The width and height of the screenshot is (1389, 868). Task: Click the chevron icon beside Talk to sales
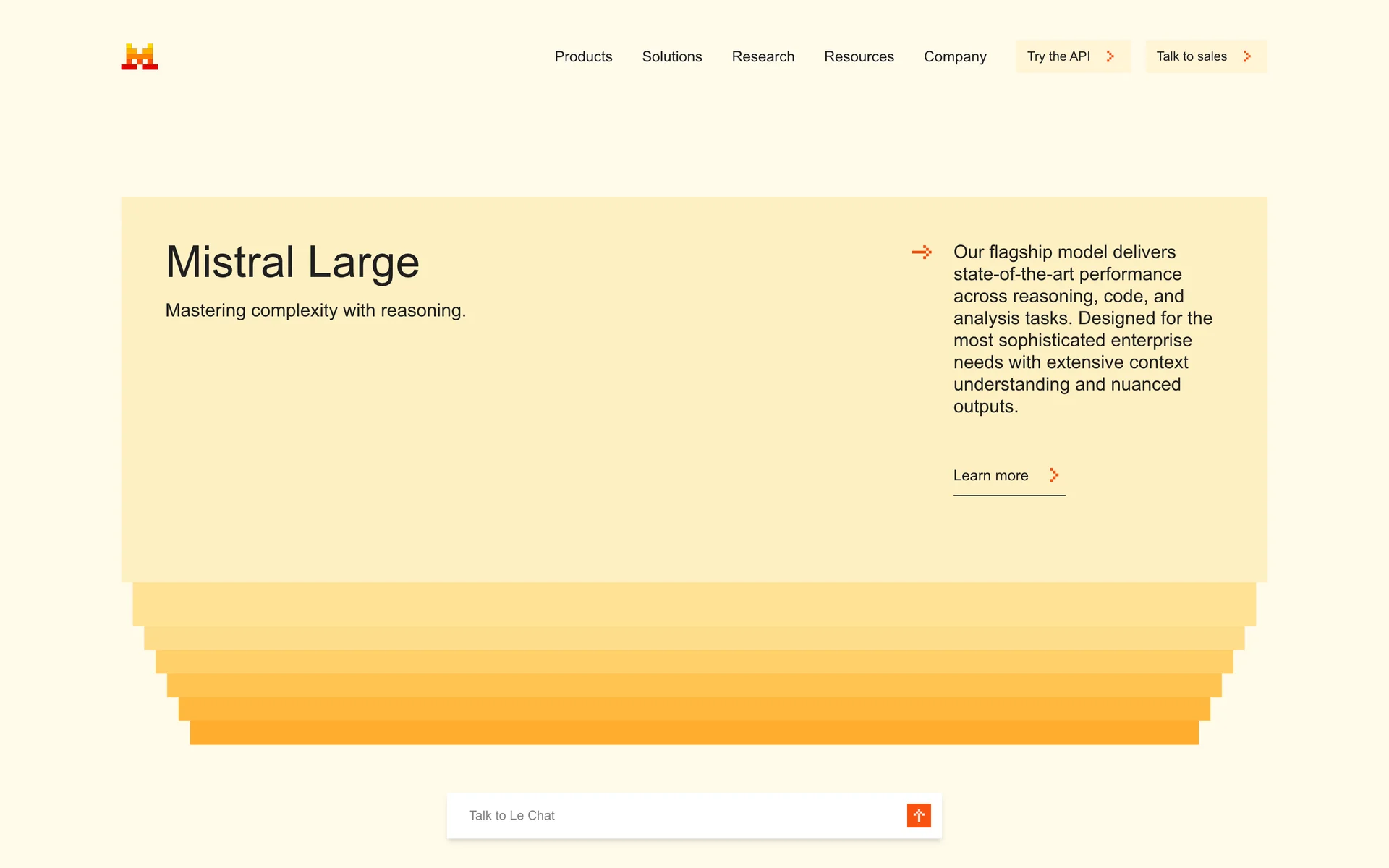tap(1247, 56)
